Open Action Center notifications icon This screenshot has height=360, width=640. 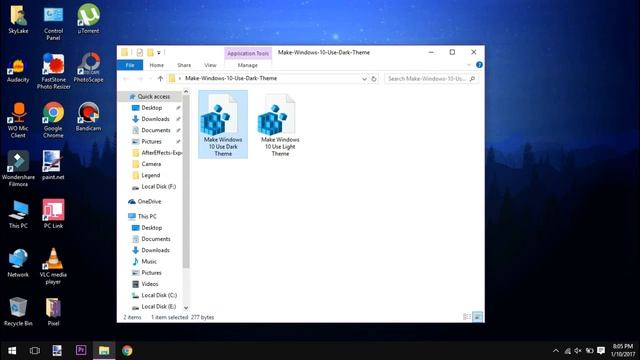click(x=601, y=350)
